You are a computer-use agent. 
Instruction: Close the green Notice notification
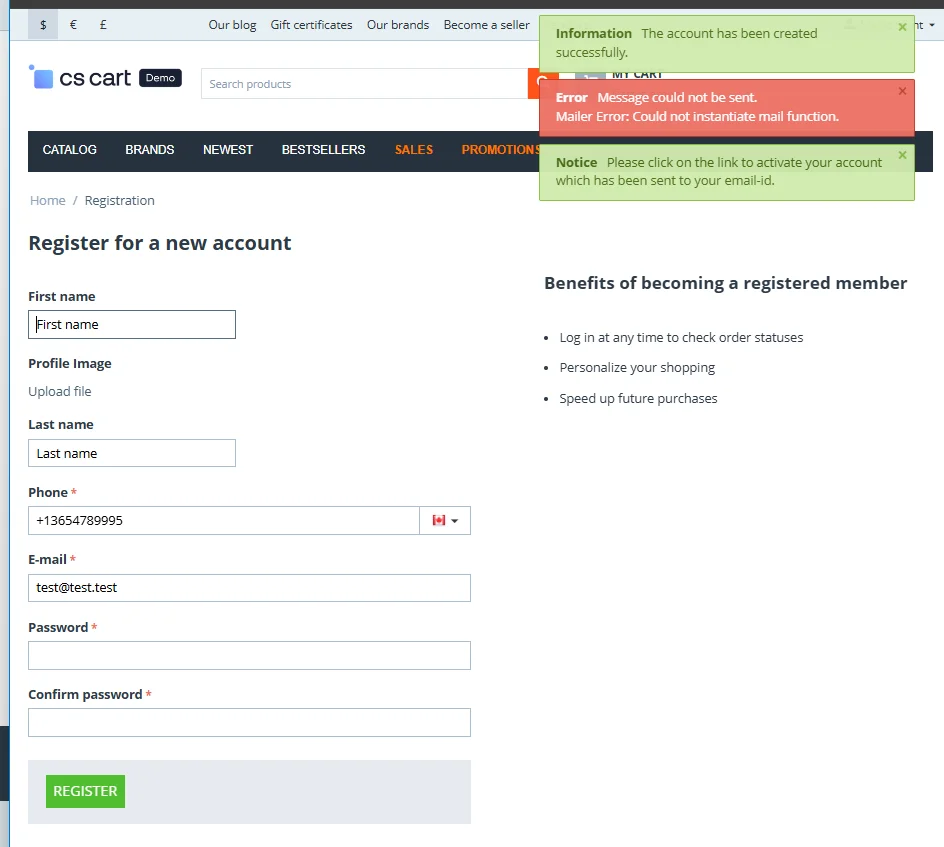tap(902, 155)
